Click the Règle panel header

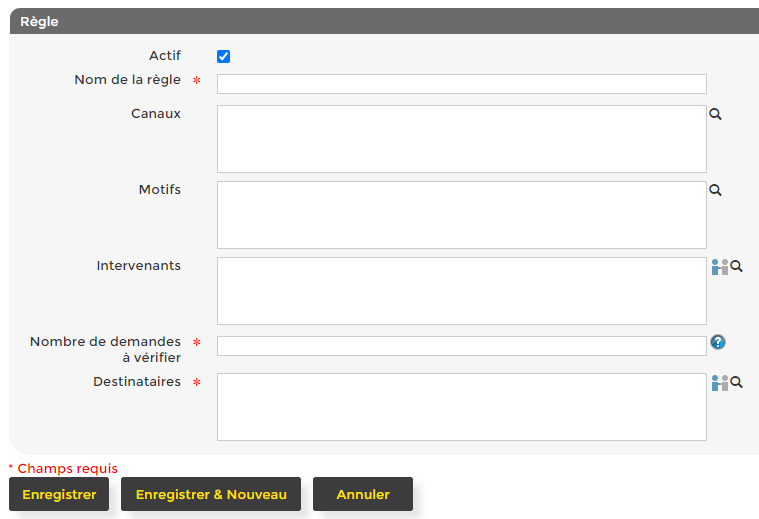380,21
